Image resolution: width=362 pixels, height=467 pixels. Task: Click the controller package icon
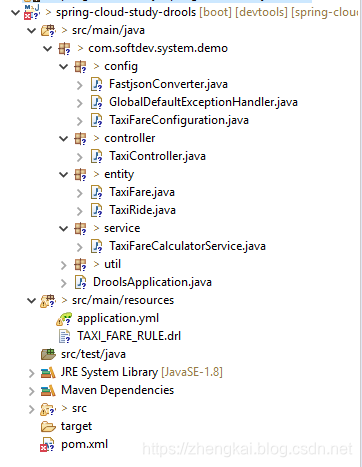point(80,138)
